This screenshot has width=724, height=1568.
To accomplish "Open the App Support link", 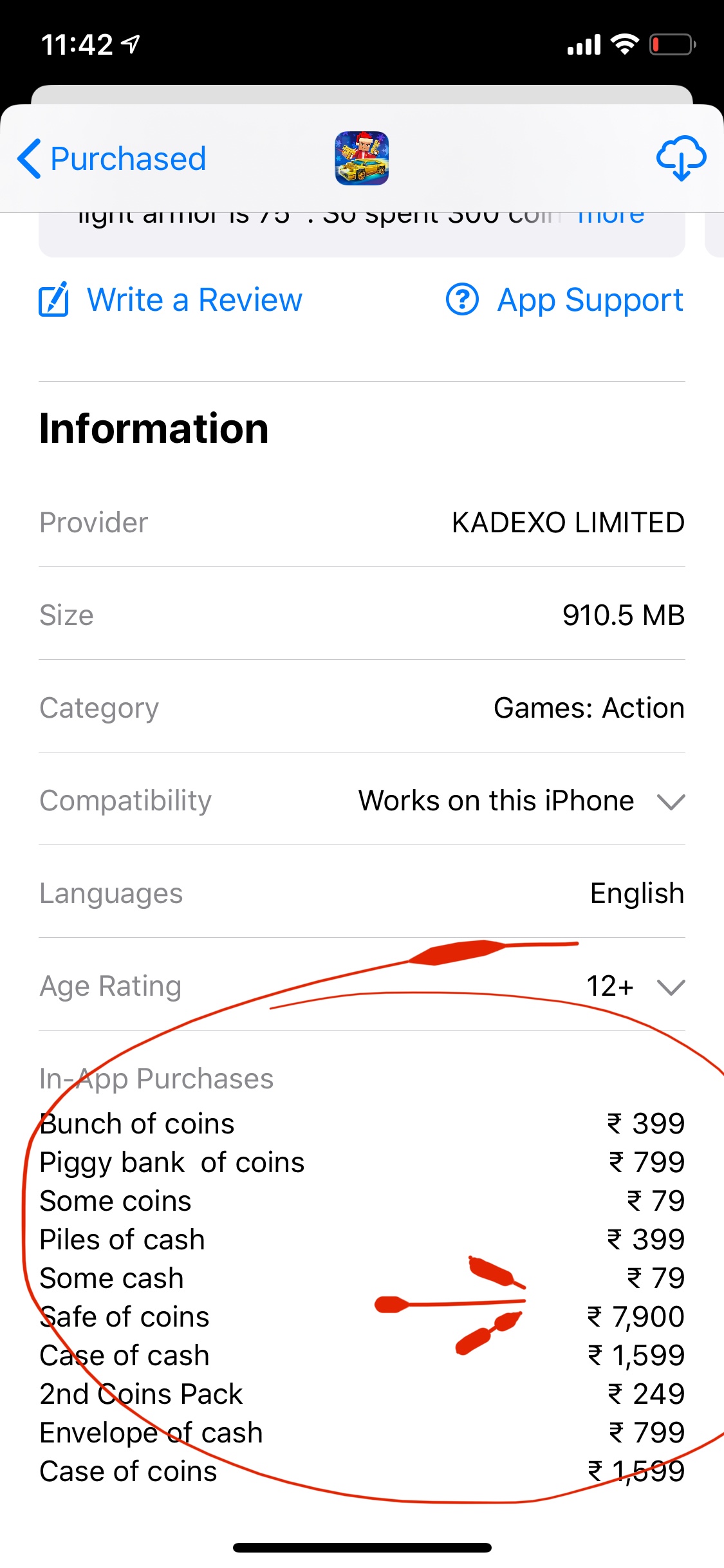I will pyautogui.click(x=589, y=300).
